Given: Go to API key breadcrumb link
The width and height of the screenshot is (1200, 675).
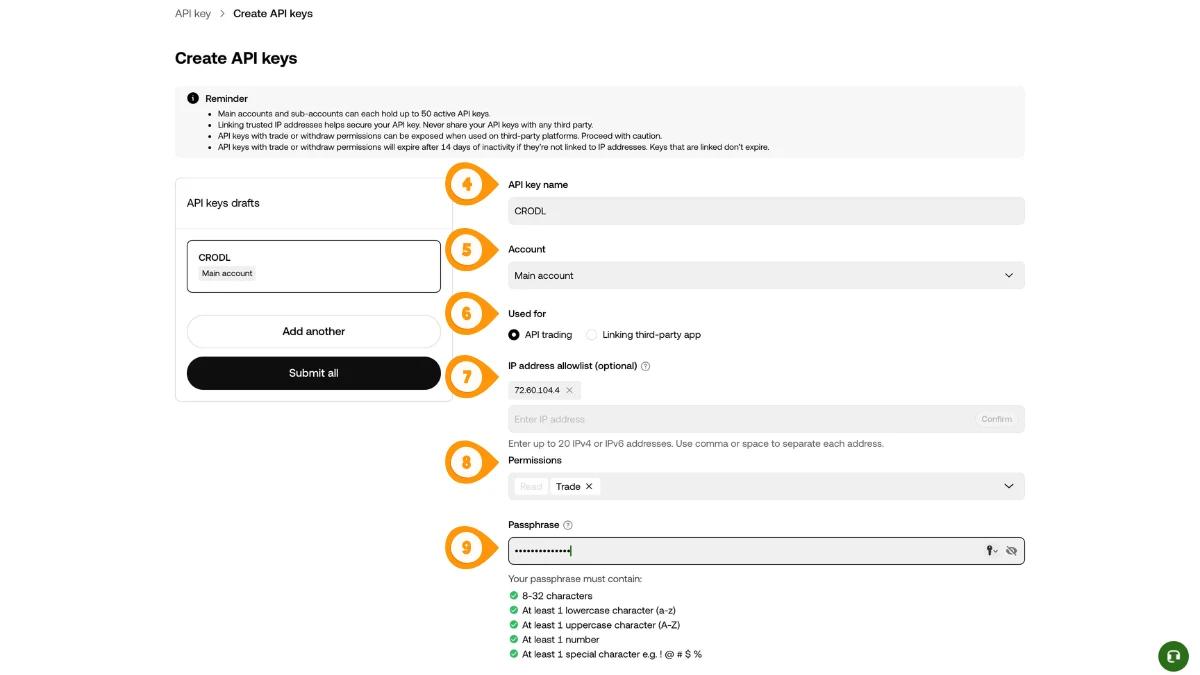Looking at the screenshot, I should (x=193, y=14).
